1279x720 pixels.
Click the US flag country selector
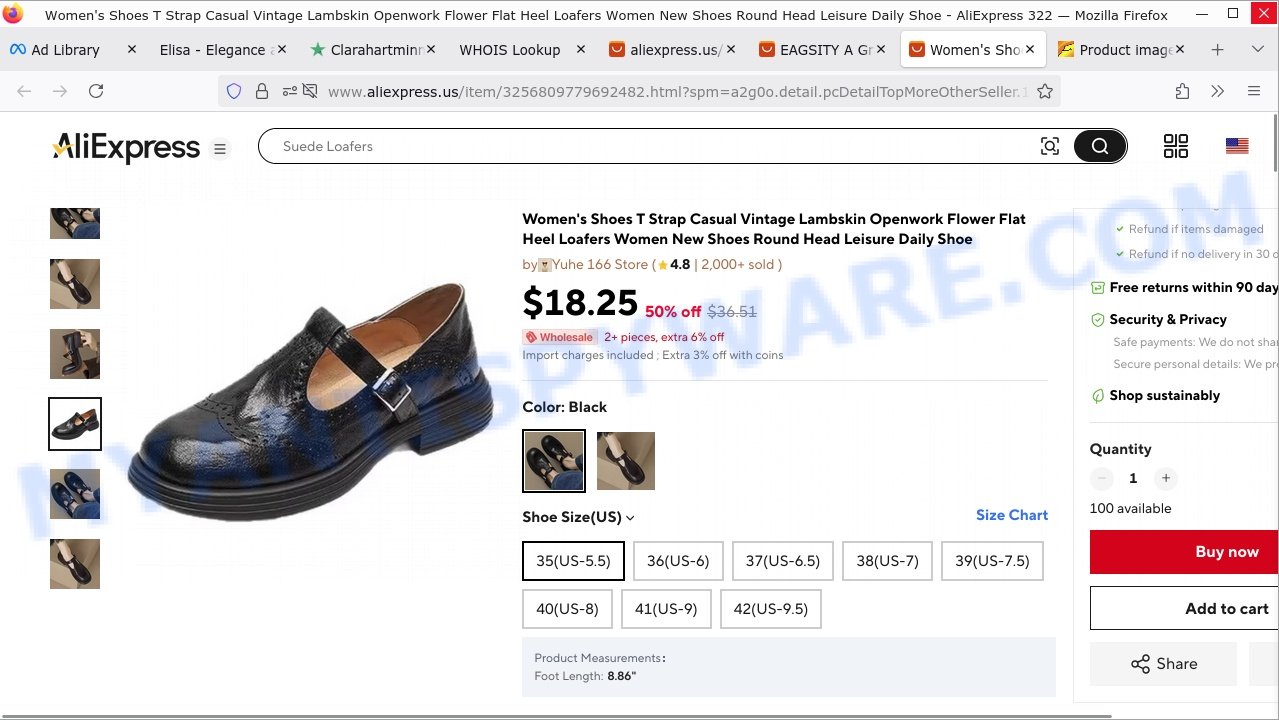pyautogui.click(x=1237, y=146)
